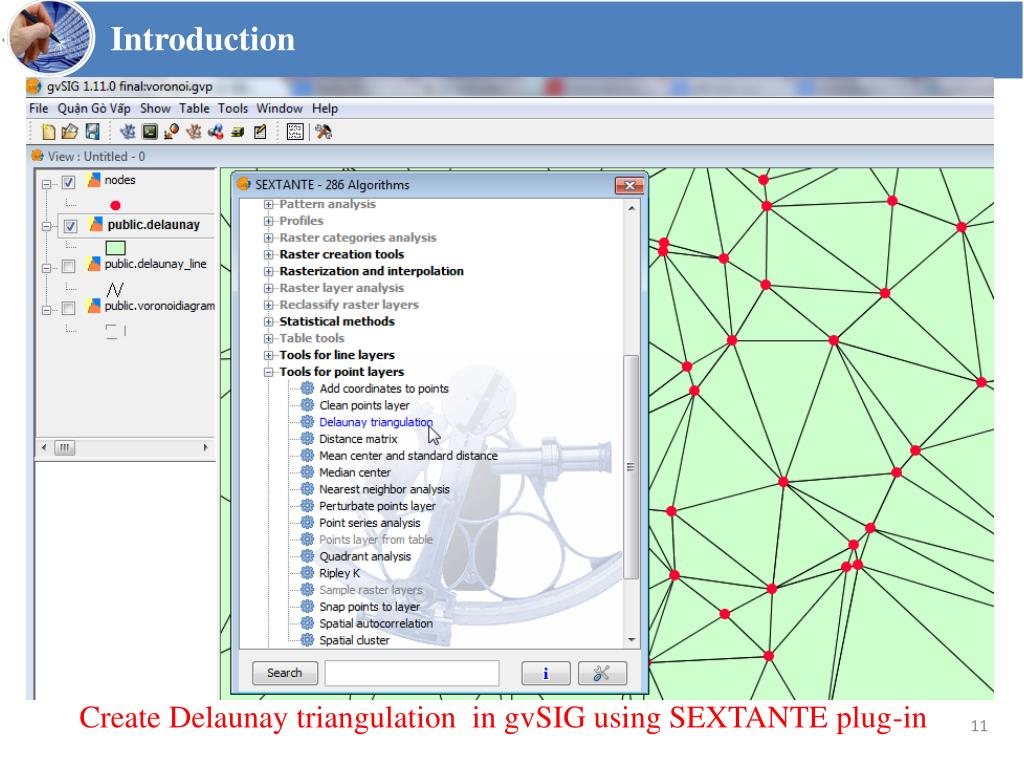Select the Nearest neighbor analysis algorithm
Screen dimensions: 1024x768
(385, 489)
